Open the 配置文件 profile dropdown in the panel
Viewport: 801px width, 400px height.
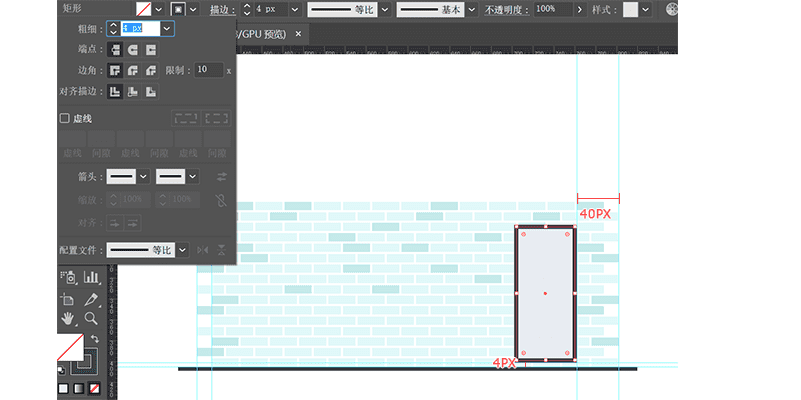[x=183, y=250]
